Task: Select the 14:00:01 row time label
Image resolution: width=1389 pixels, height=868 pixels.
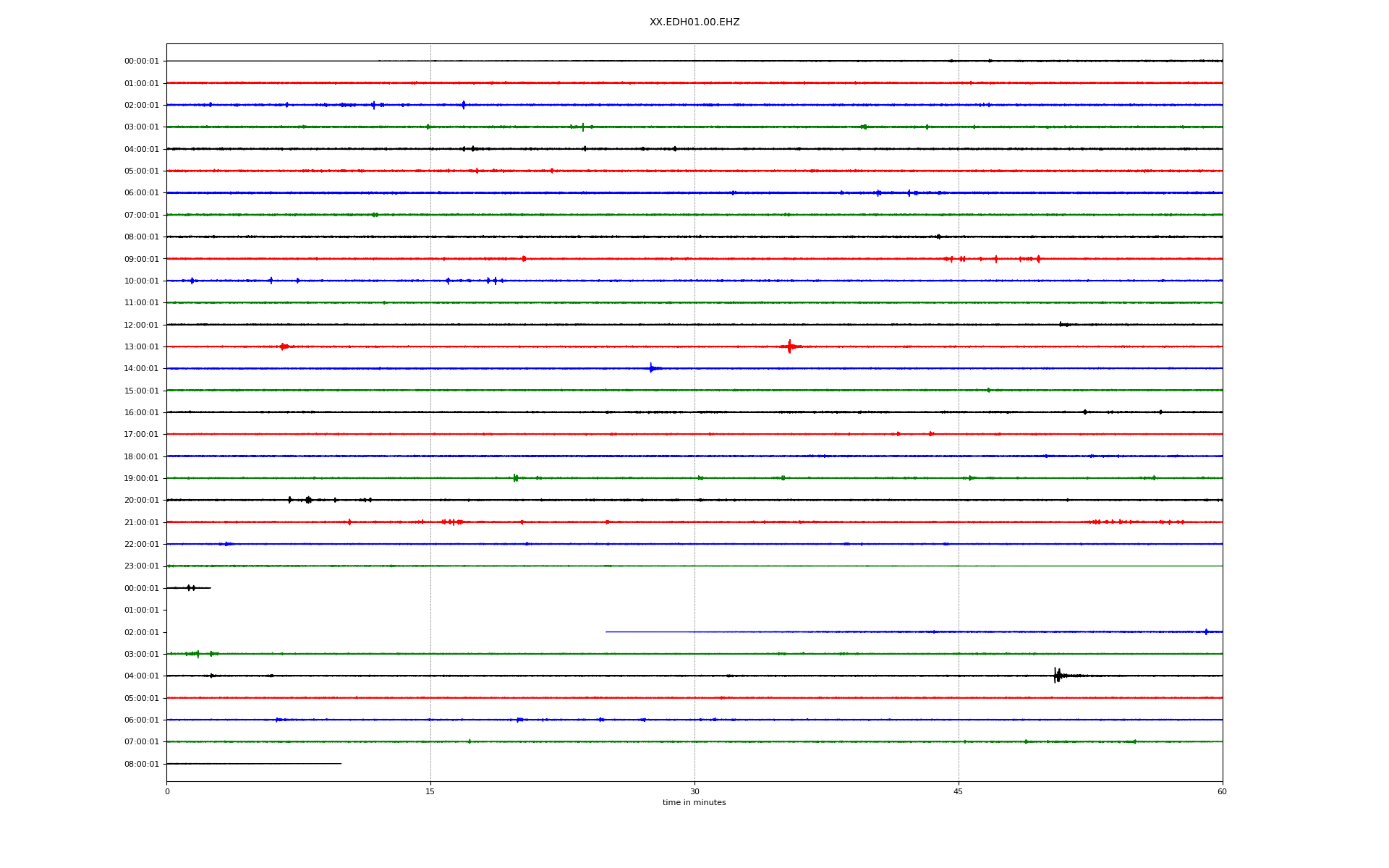Action: pos(141,369)
